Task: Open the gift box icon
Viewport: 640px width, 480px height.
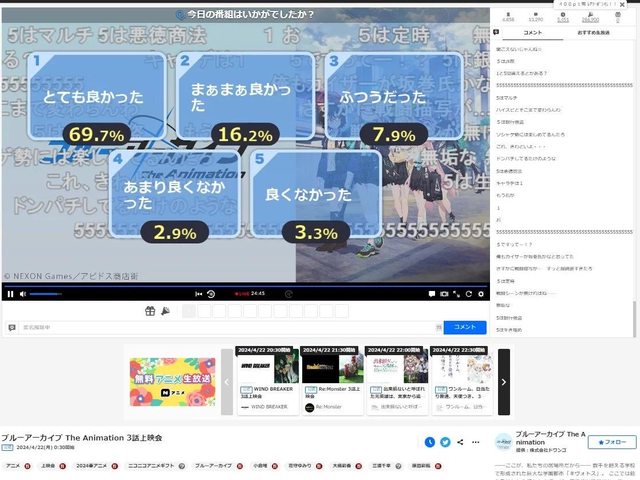Action: pyautogui.click(x=150, y=311)
